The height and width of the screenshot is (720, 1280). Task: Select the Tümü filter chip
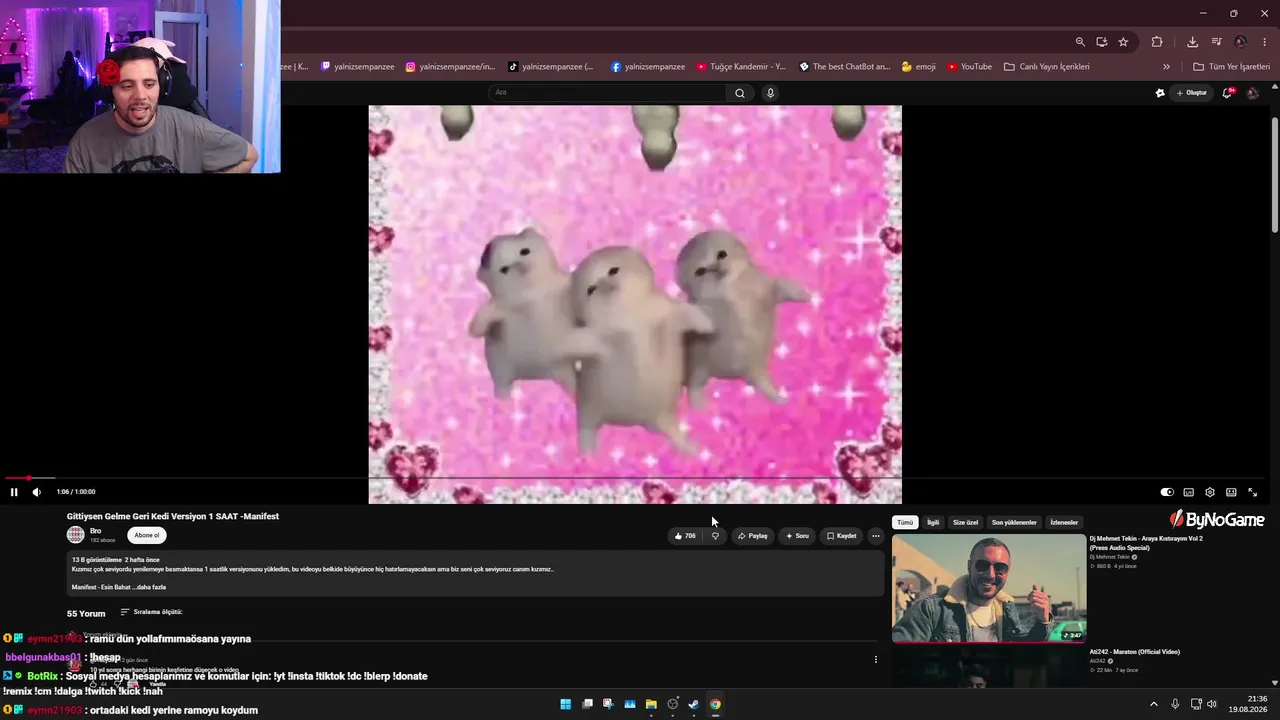(x=905, y=522)
